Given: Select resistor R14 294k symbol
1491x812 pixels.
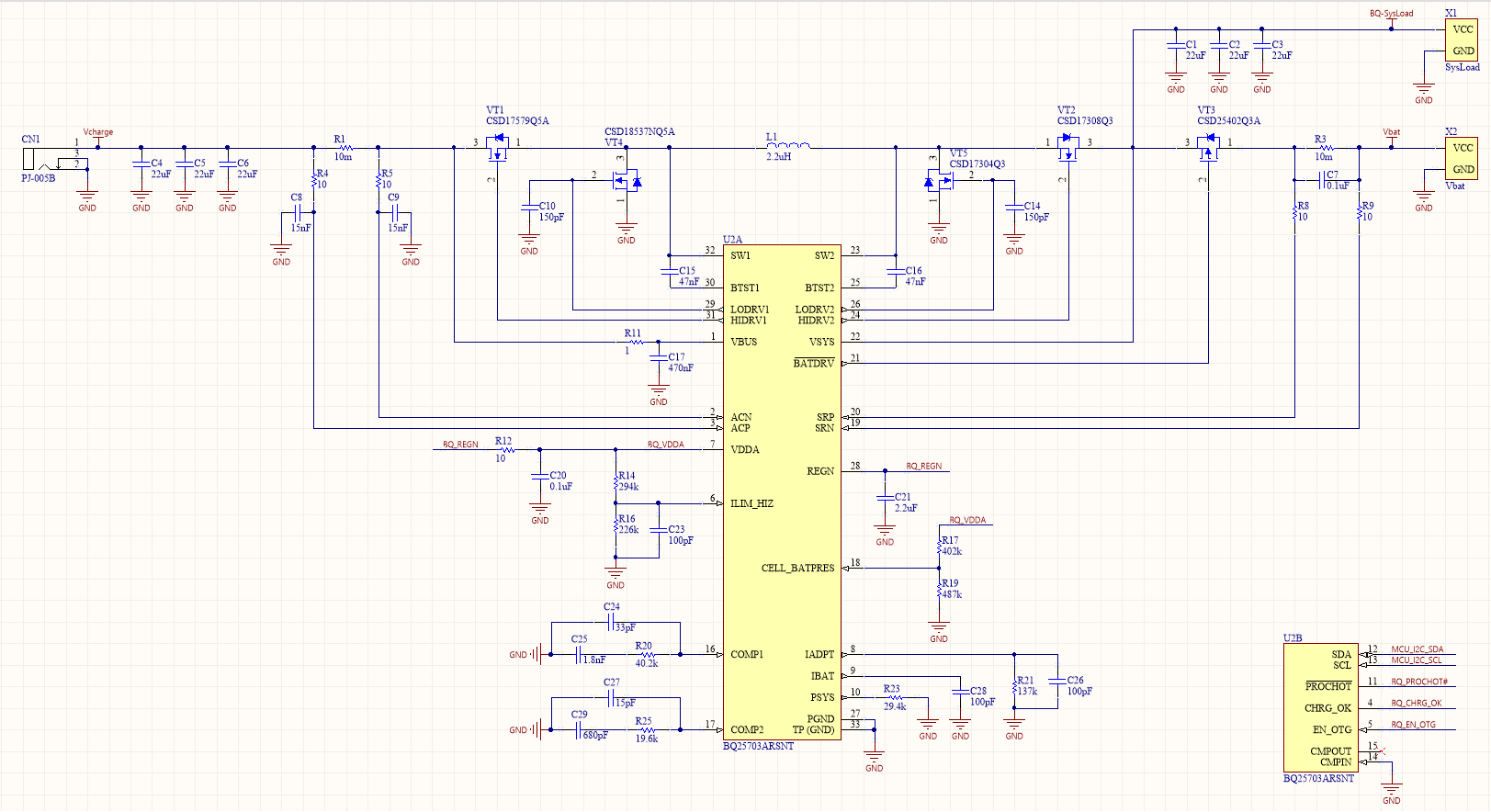Looking at the screenshot, I should [x=616, y=481].
